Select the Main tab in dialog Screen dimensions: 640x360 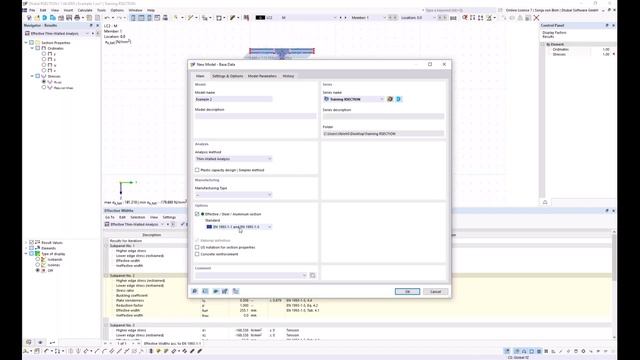tap(200, 76)
